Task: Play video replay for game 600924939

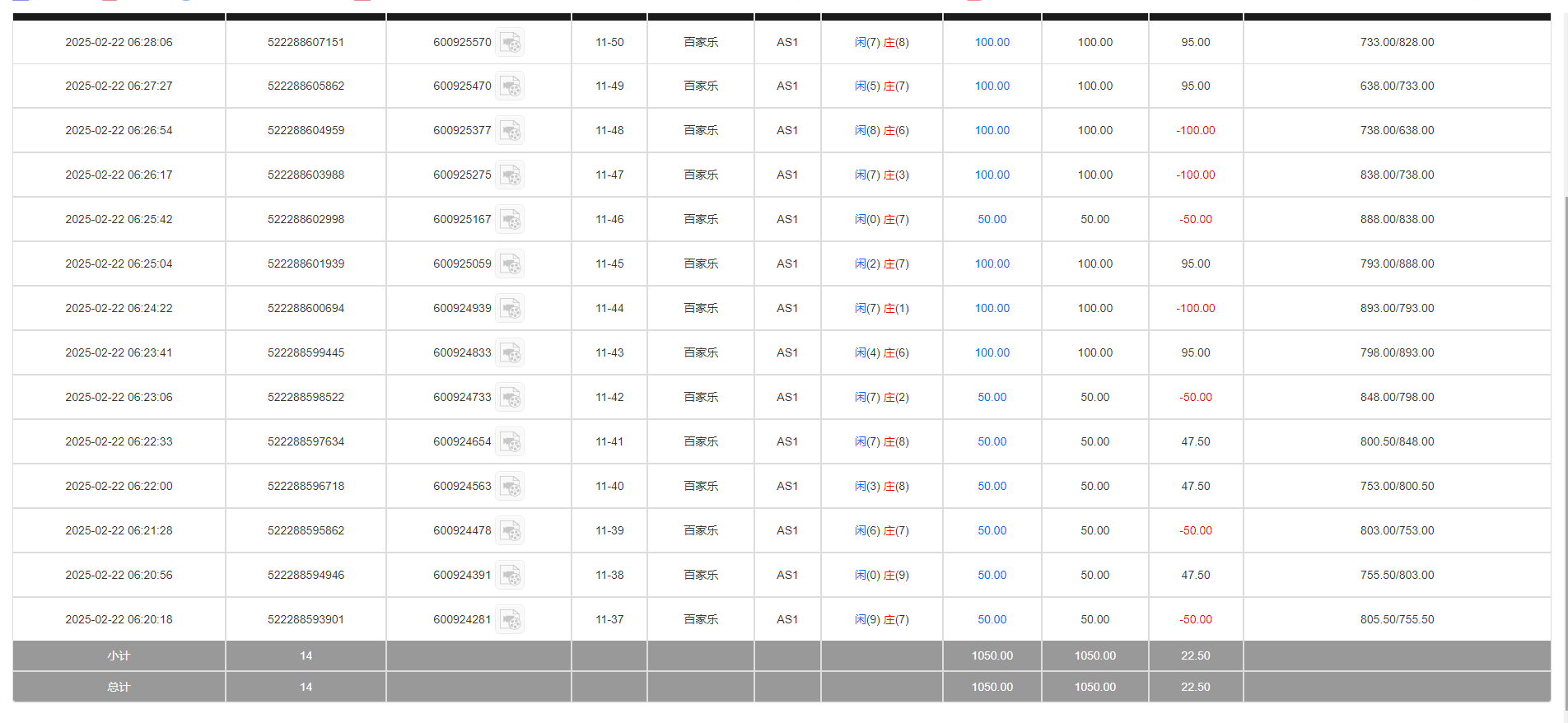Action: tap(511, 309)
